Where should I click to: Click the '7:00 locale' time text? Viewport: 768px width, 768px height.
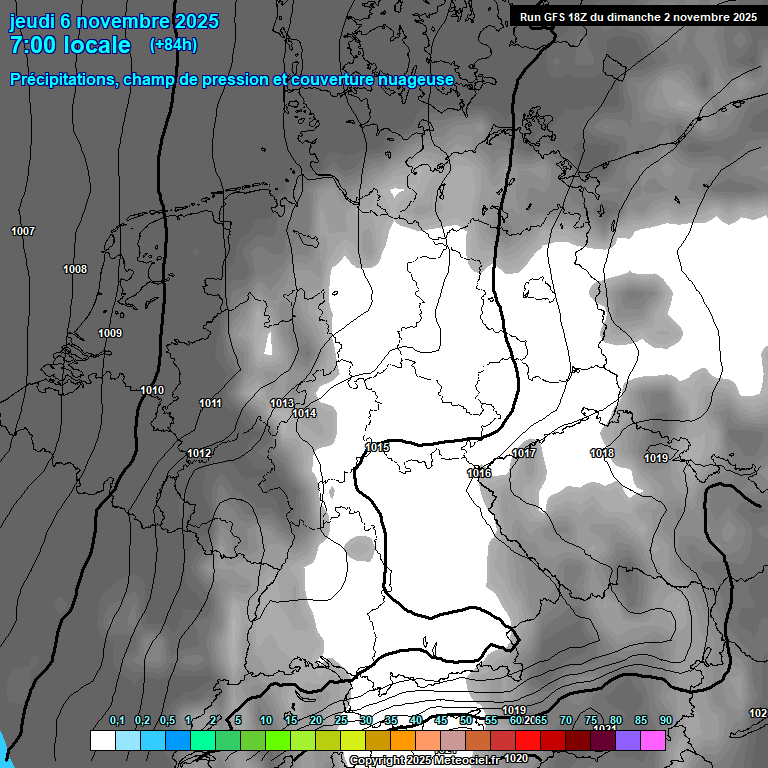(x=71, y=46)
